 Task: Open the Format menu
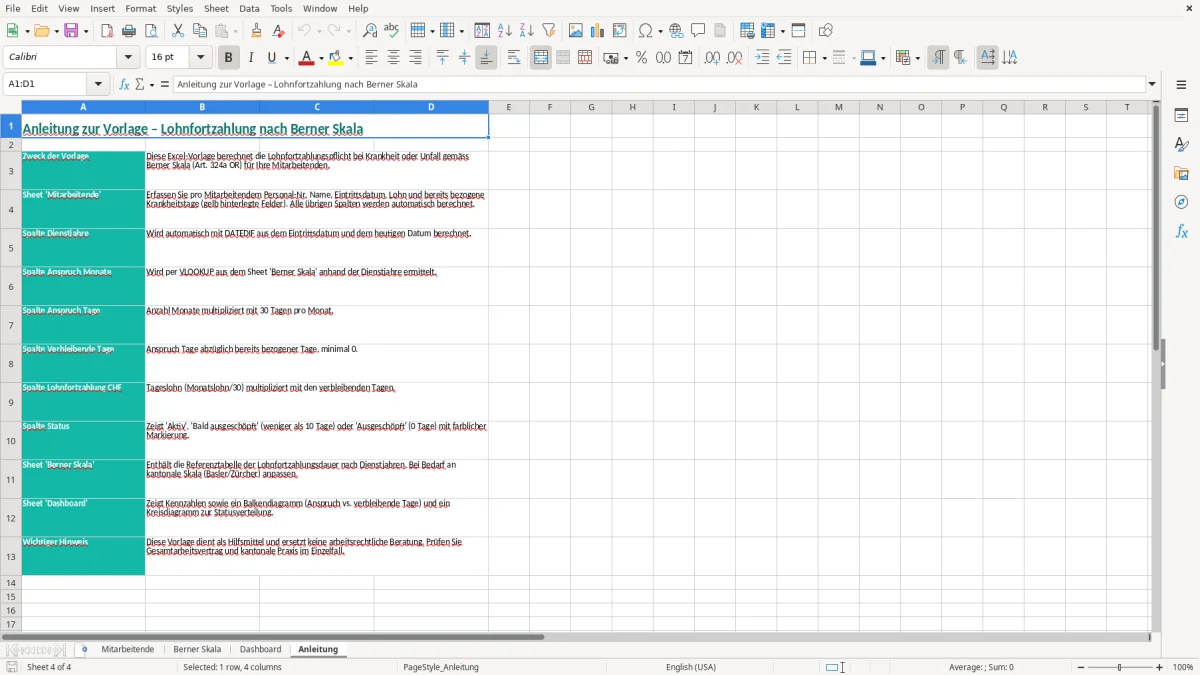pos(140,8)
